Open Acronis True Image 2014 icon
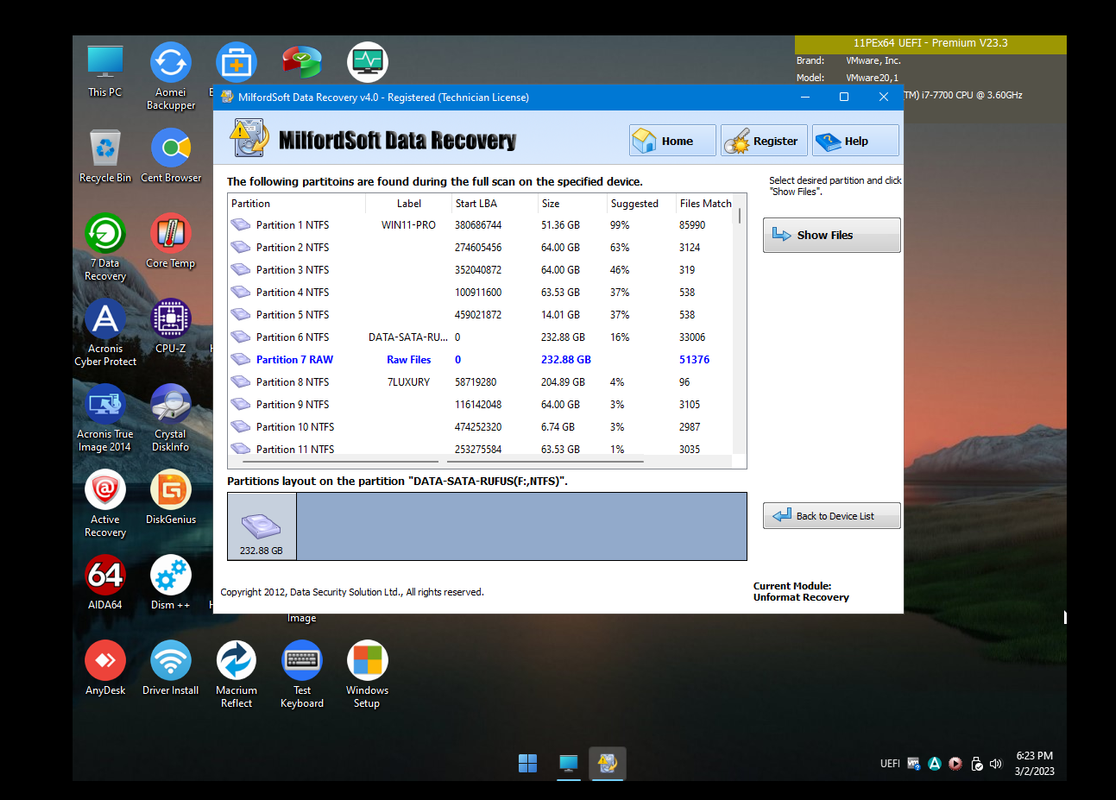The height and width of the screenshot is (800, 1116). point(105,419)
